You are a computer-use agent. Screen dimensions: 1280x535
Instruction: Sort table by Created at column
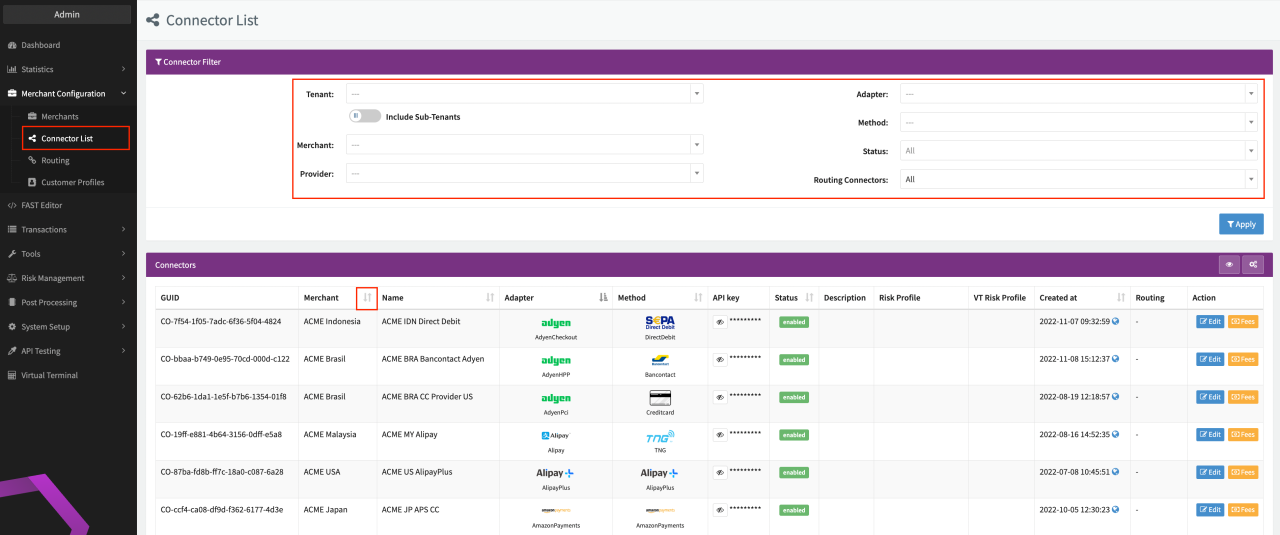(x=1121, y=298)
